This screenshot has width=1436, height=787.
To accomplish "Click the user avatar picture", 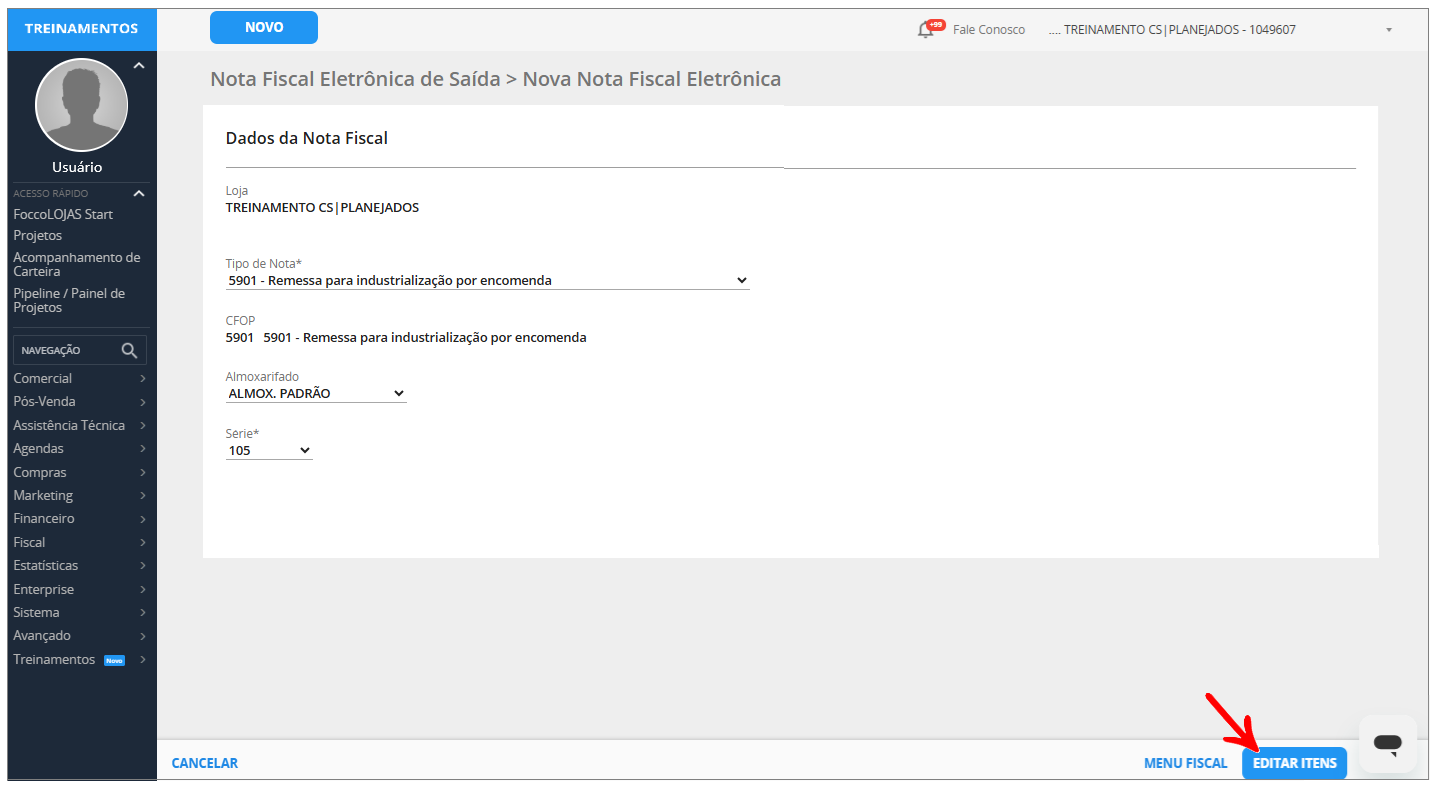I will (81, 105).
